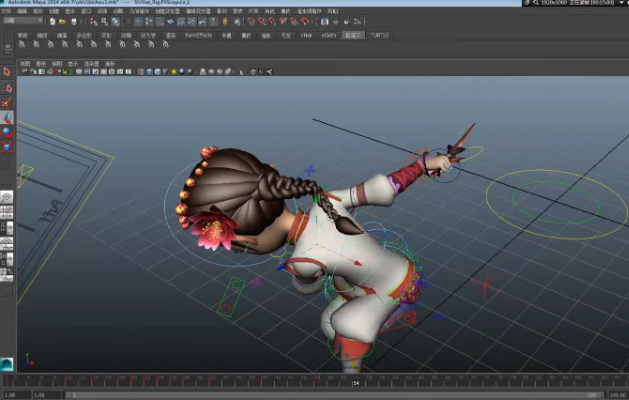Image resolution: width=629 pixels, height=400 pixels.
Task: Click the recorder magnifier icon
Action: (x=536, y=2)
